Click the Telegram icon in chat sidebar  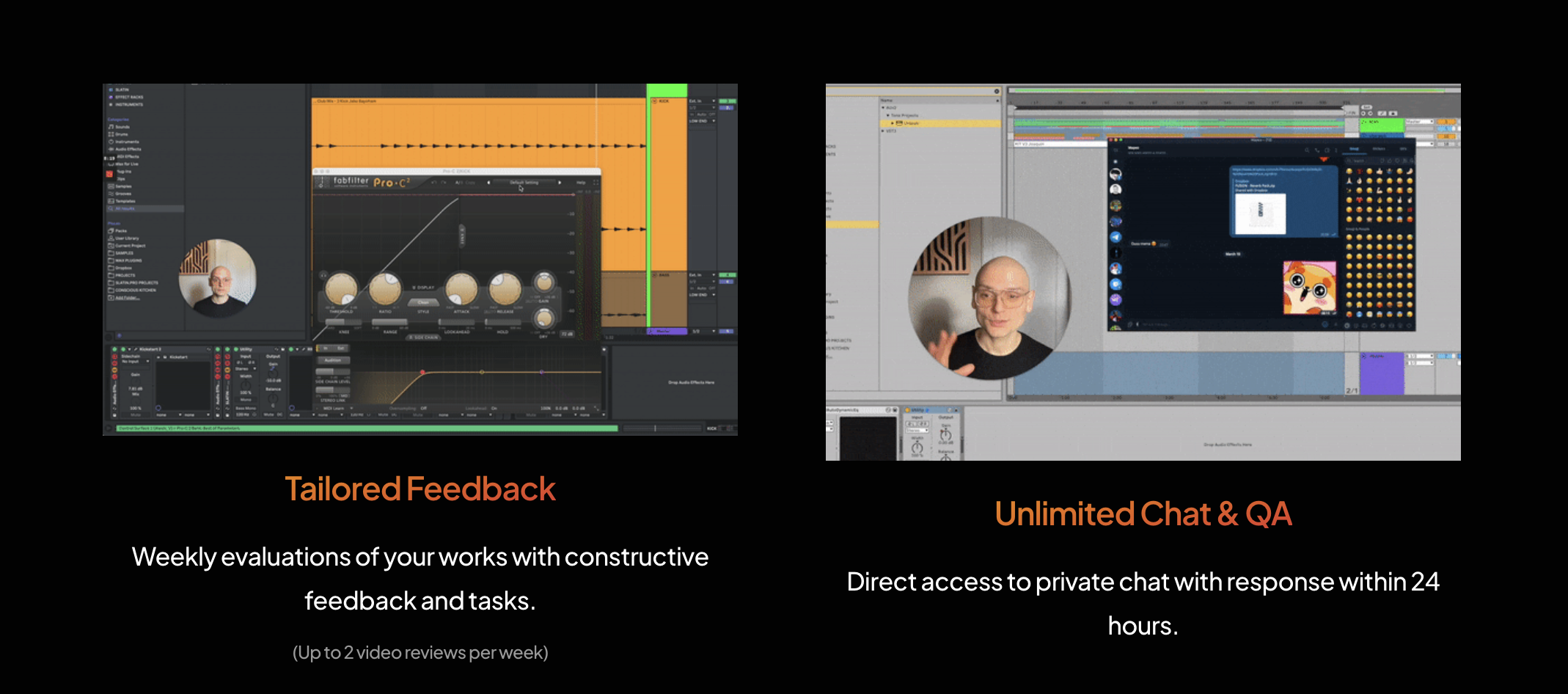coord(1115,237)
